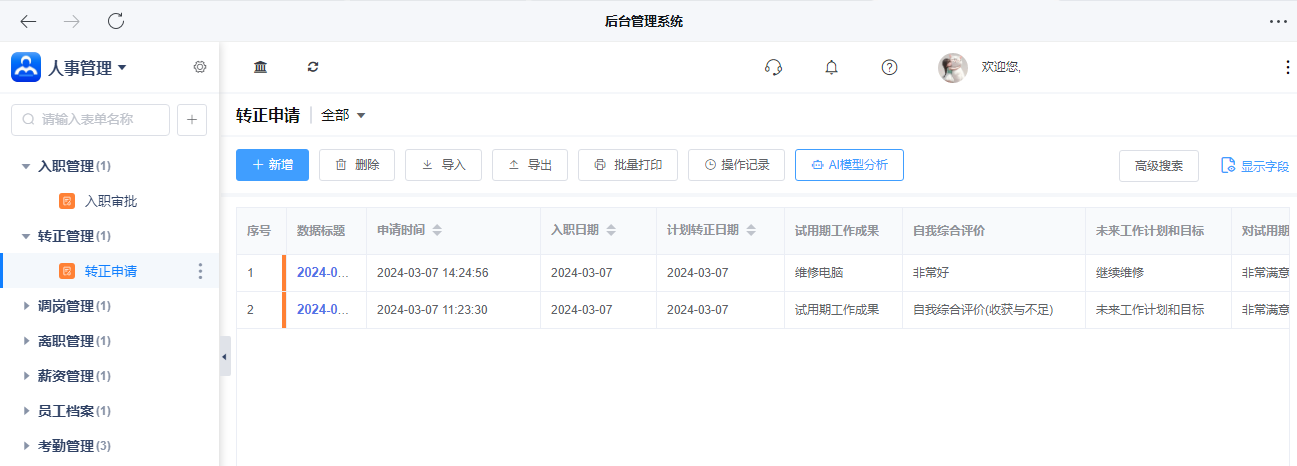Sort by 申请时间 column

pyautogui.click(x=437, y=230)
